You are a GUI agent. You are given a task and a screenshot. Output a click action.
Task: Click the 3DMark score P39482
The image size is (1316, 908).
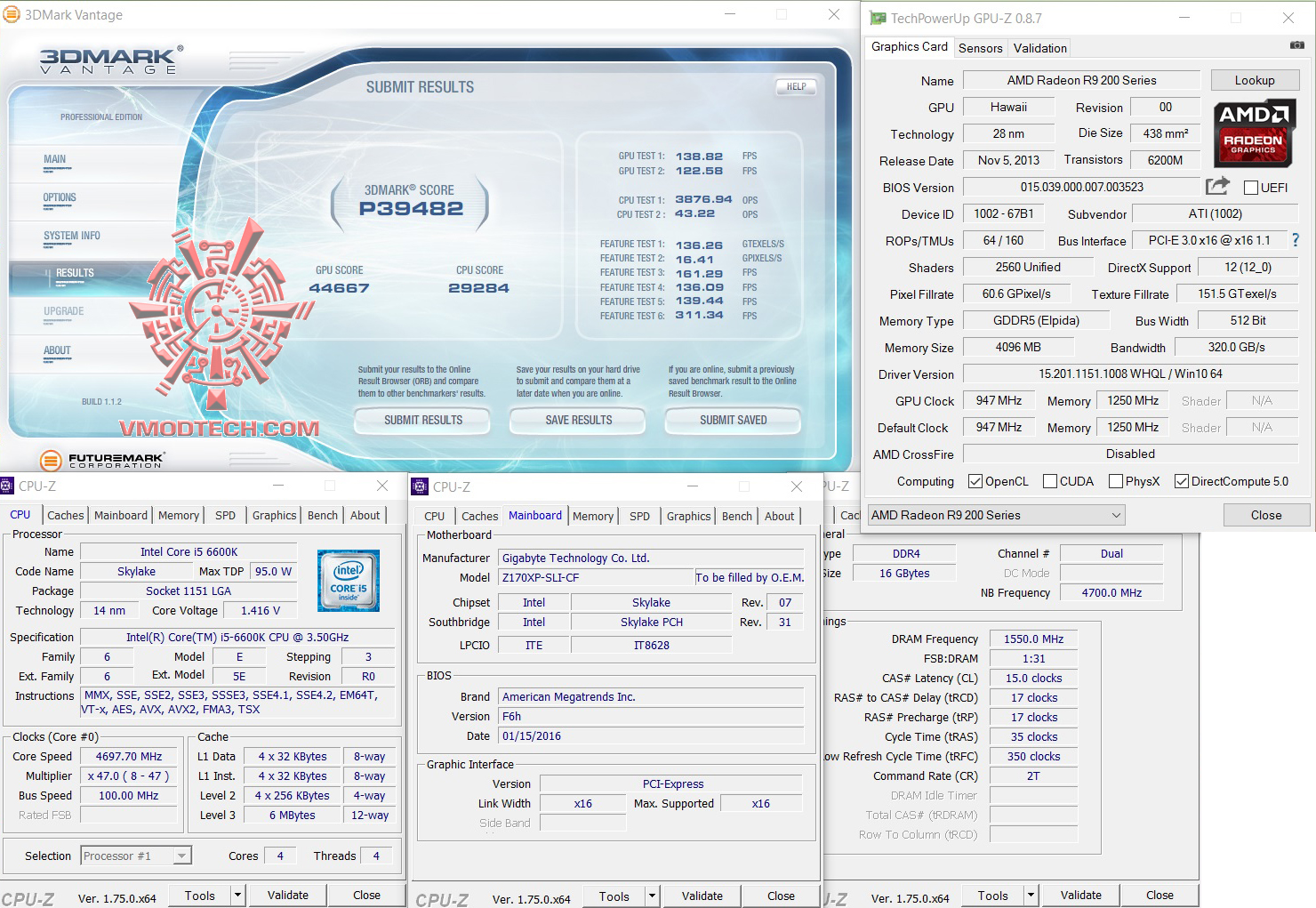(412, 209)
